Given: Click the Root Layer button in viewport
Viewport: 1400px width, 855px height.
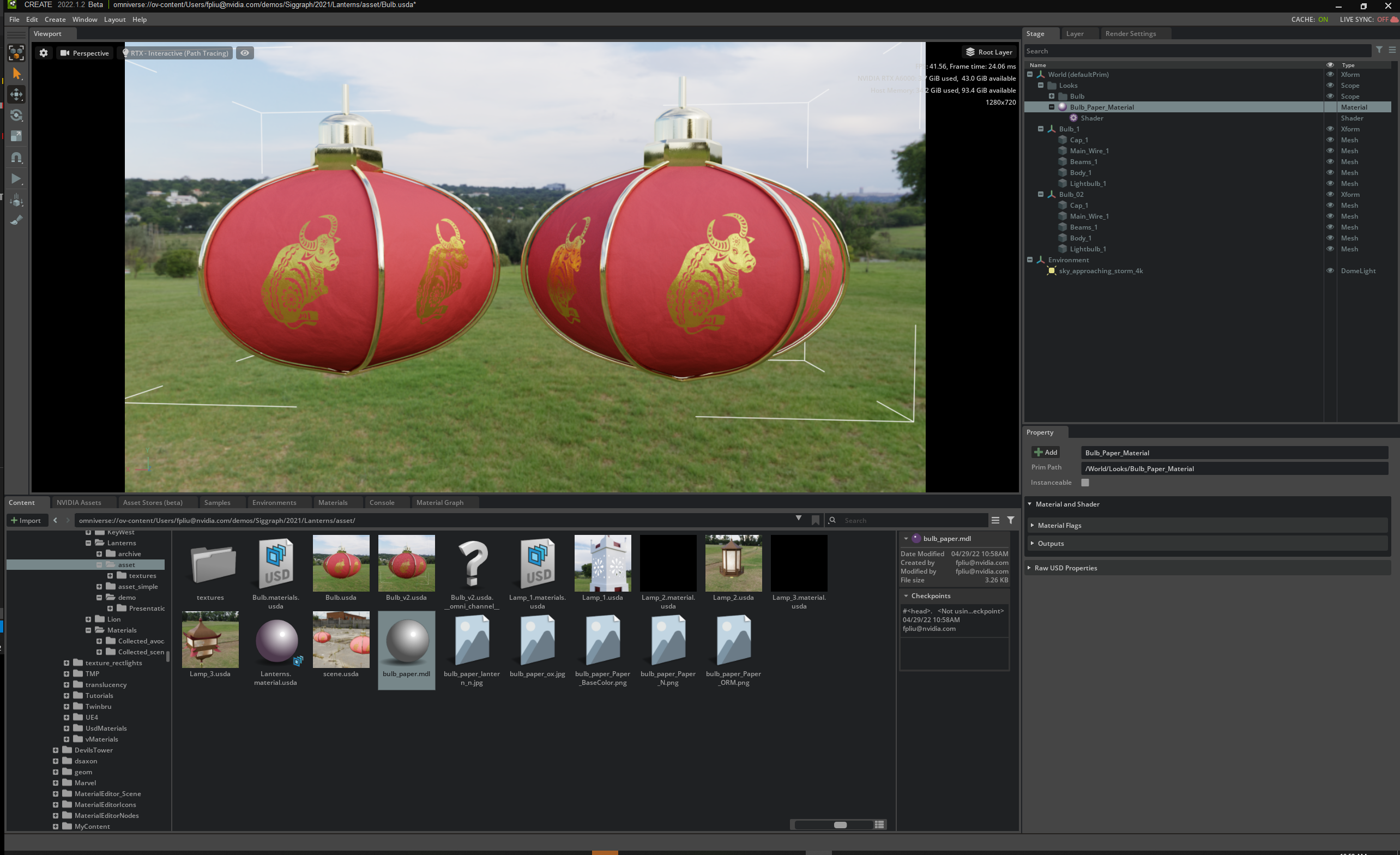Looking at the screenshot, I should [x=988, y=52].
